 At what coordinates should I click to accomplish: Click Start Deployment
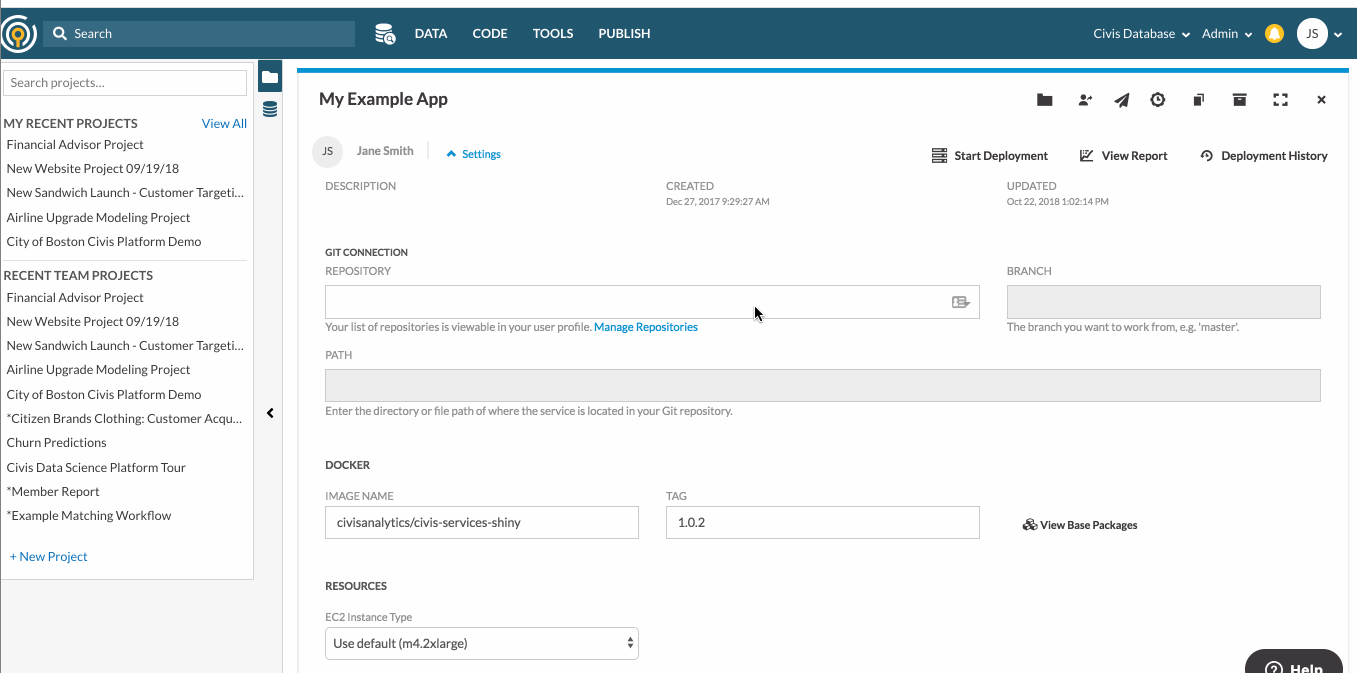pyautogui.click(x=990, y=155)
